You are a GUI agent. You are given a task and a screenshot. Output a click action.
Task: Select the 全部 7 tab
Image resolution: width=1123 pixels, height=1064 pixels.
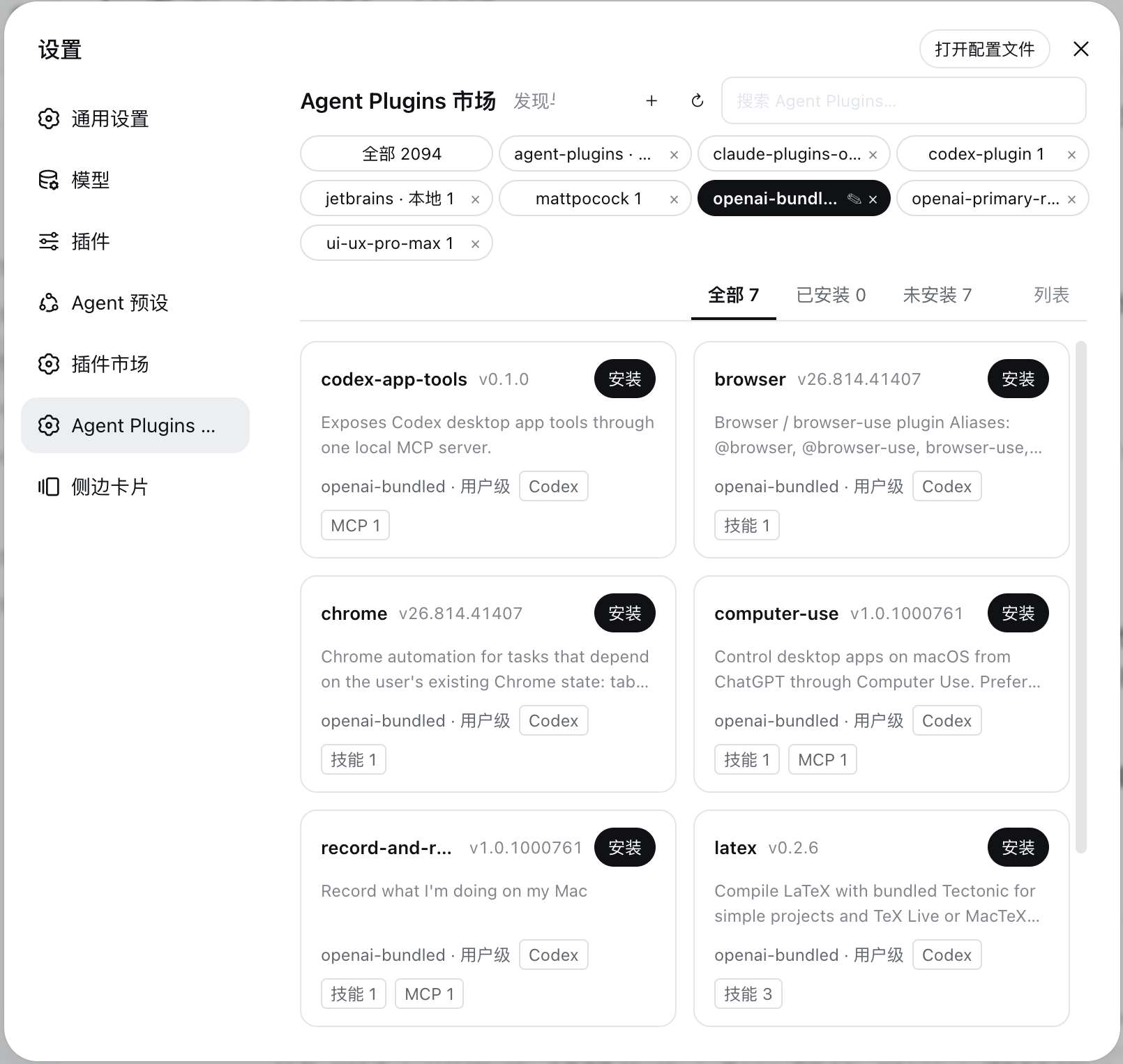click(734, 296)
